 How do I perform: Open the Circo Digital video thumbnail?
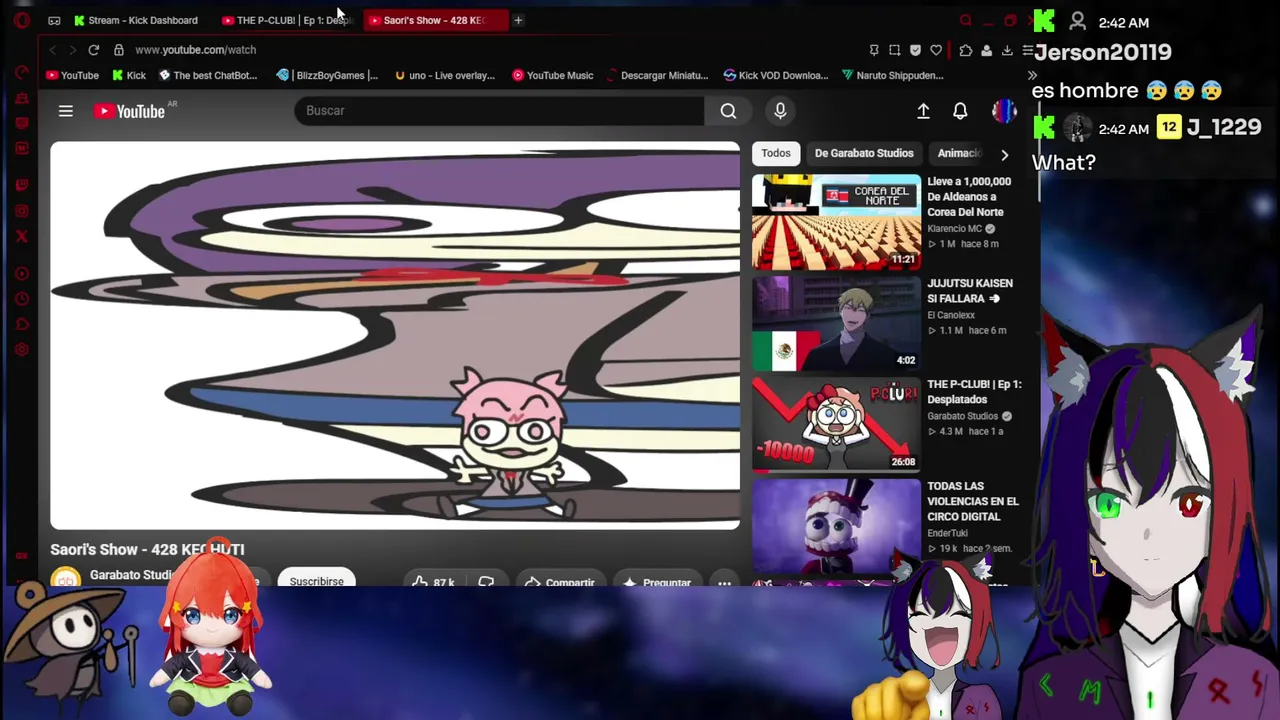(x=836, y=526)
